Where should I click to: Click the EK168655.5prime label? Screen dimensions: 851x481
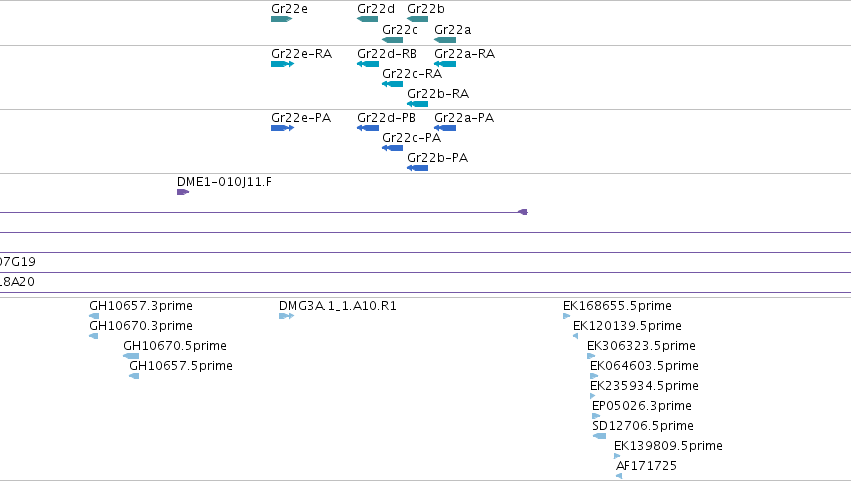[x=618, y=306]
